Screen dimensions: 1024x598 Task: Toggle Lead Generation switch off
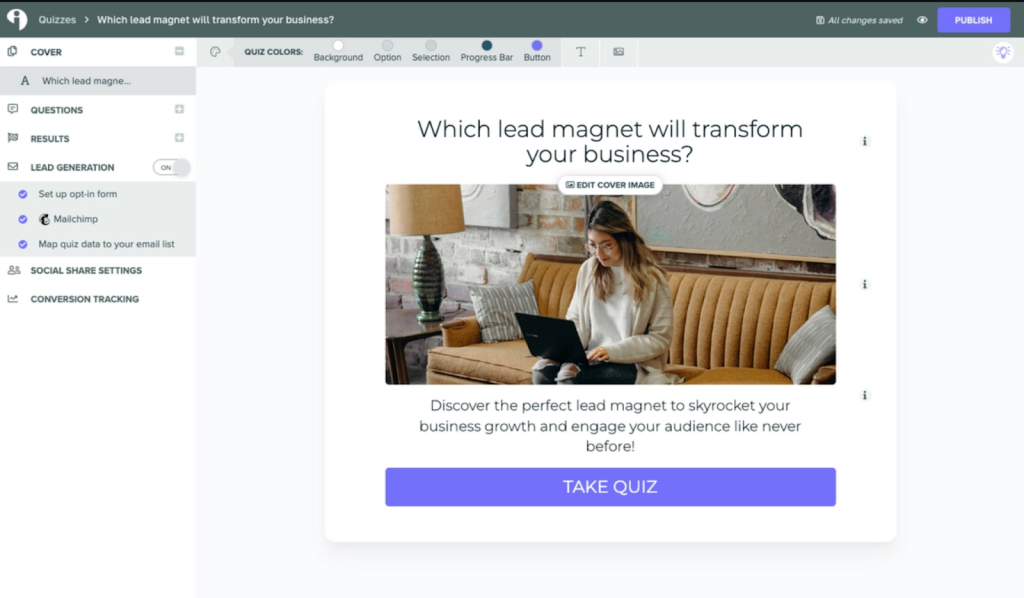[x=171, y=167]
